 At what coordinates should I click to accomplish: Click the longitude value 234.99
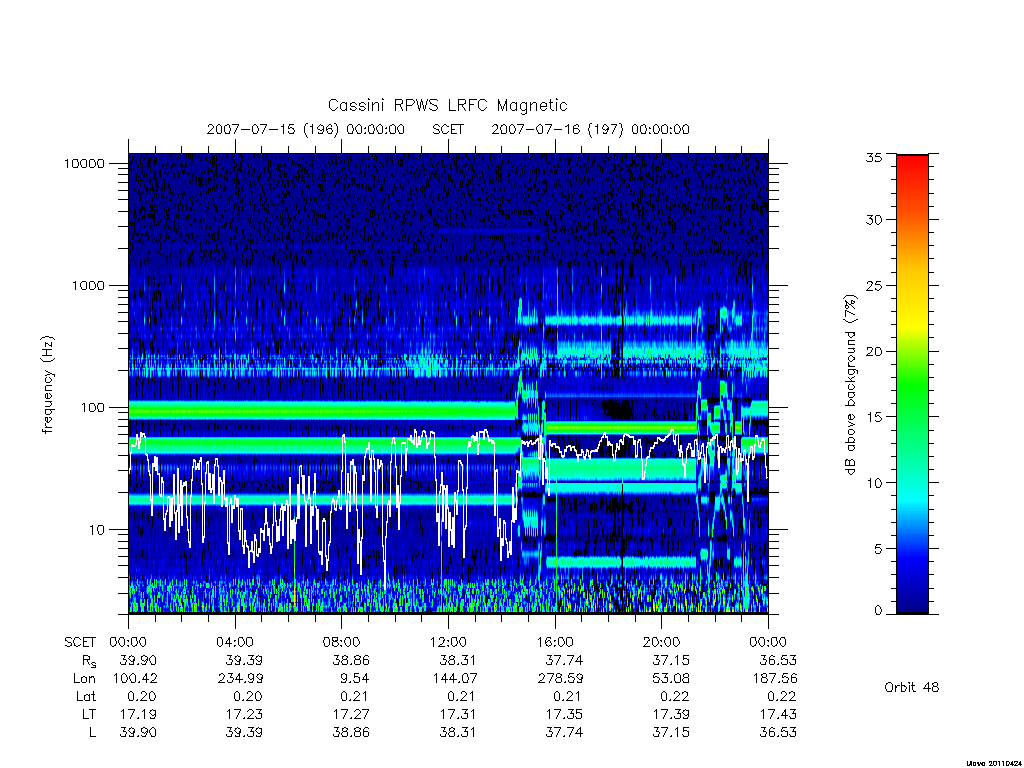click(x=240, y=679)
